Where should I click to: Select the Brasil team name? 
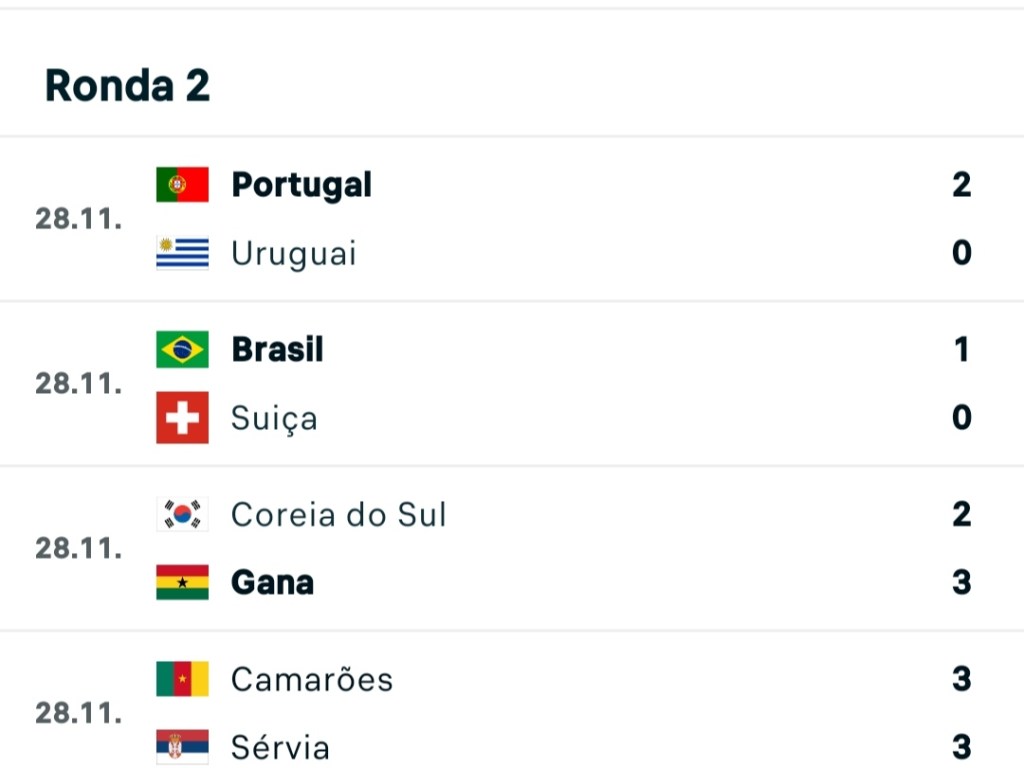(277, 350)
